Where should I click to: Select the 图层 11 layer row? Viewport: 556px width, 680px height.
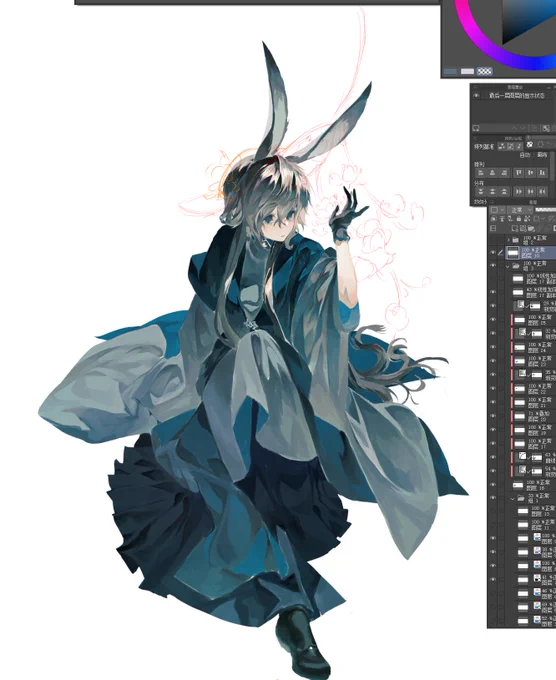tap(536, 525)
